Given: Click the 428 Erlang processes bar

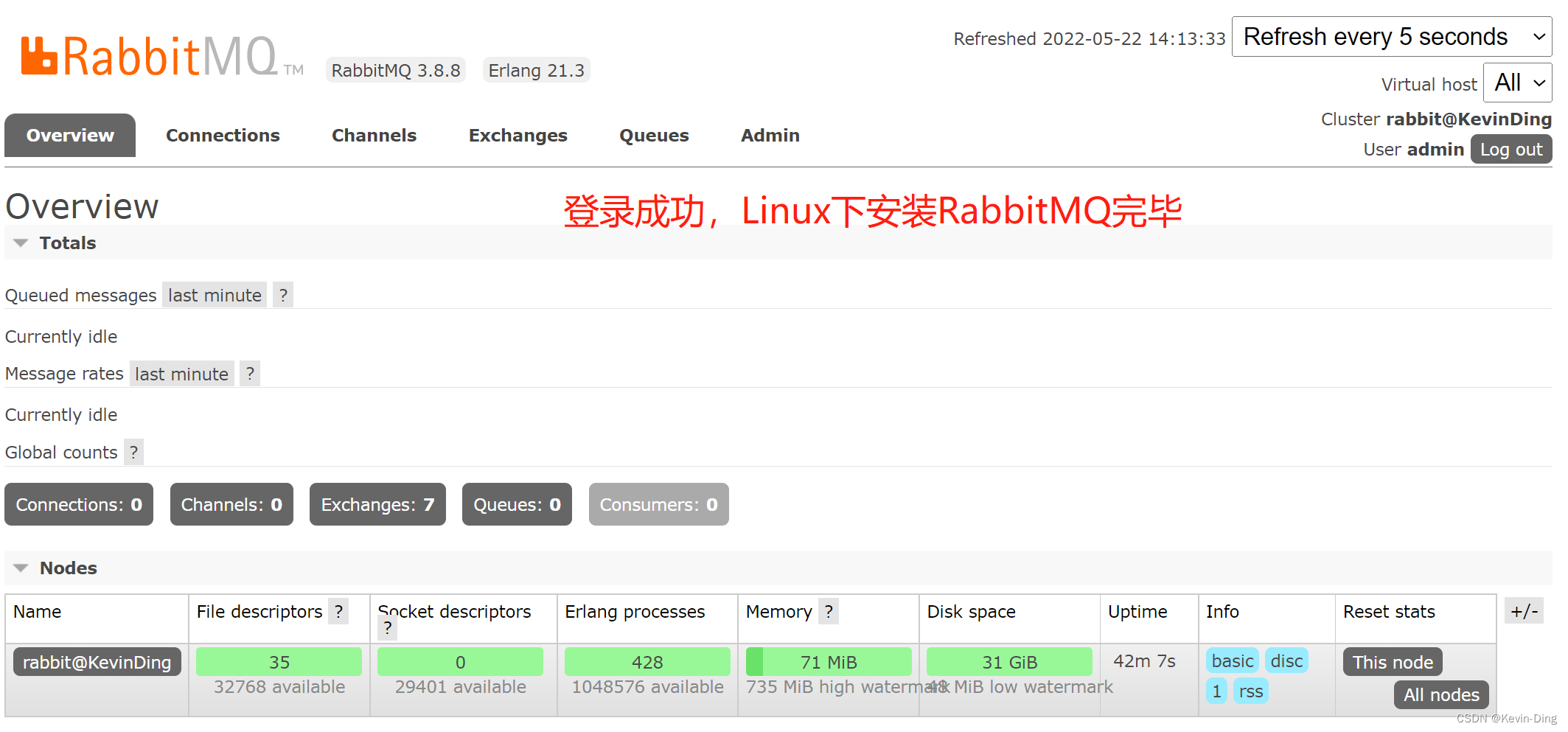Looking at the screenshot, I should (647, 662).
